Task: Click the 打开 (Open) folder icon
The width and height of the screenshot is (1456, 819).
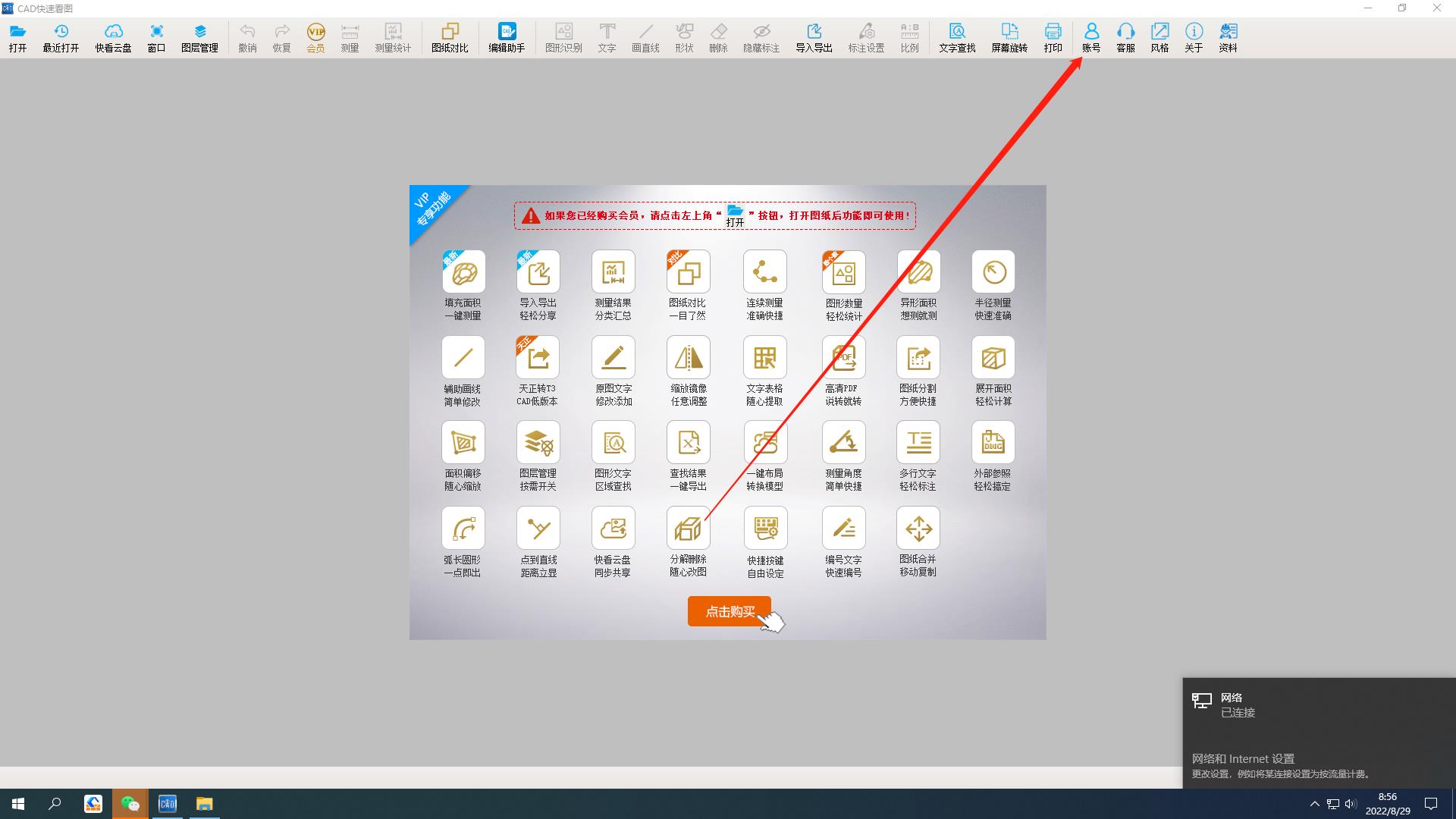Action: [x=17, y=31]
